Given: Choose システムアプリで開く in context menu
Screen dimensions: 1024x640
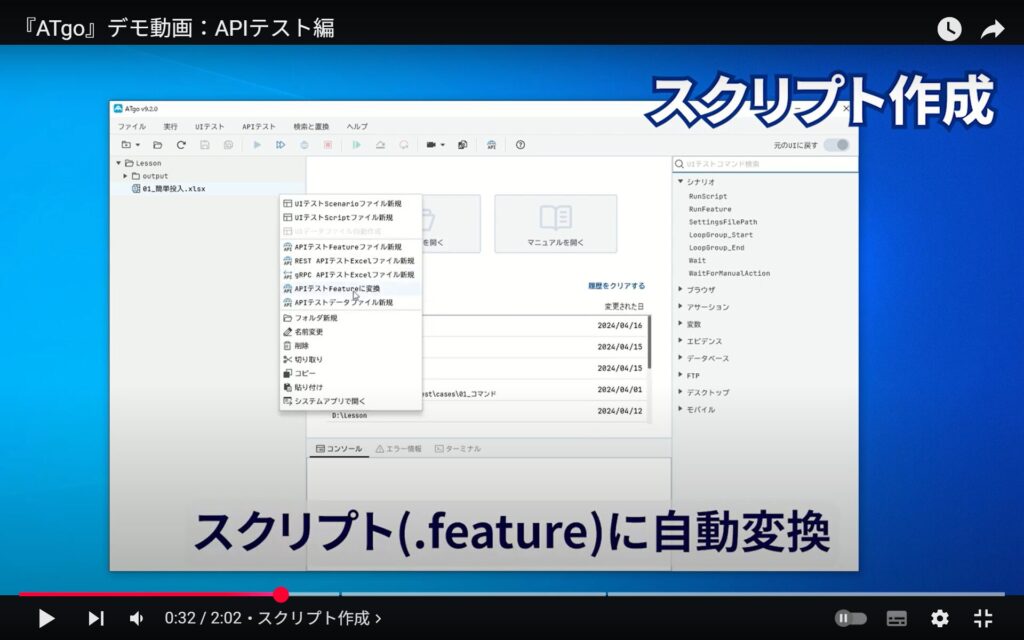Looking at the screenshot, I should 351,401.
